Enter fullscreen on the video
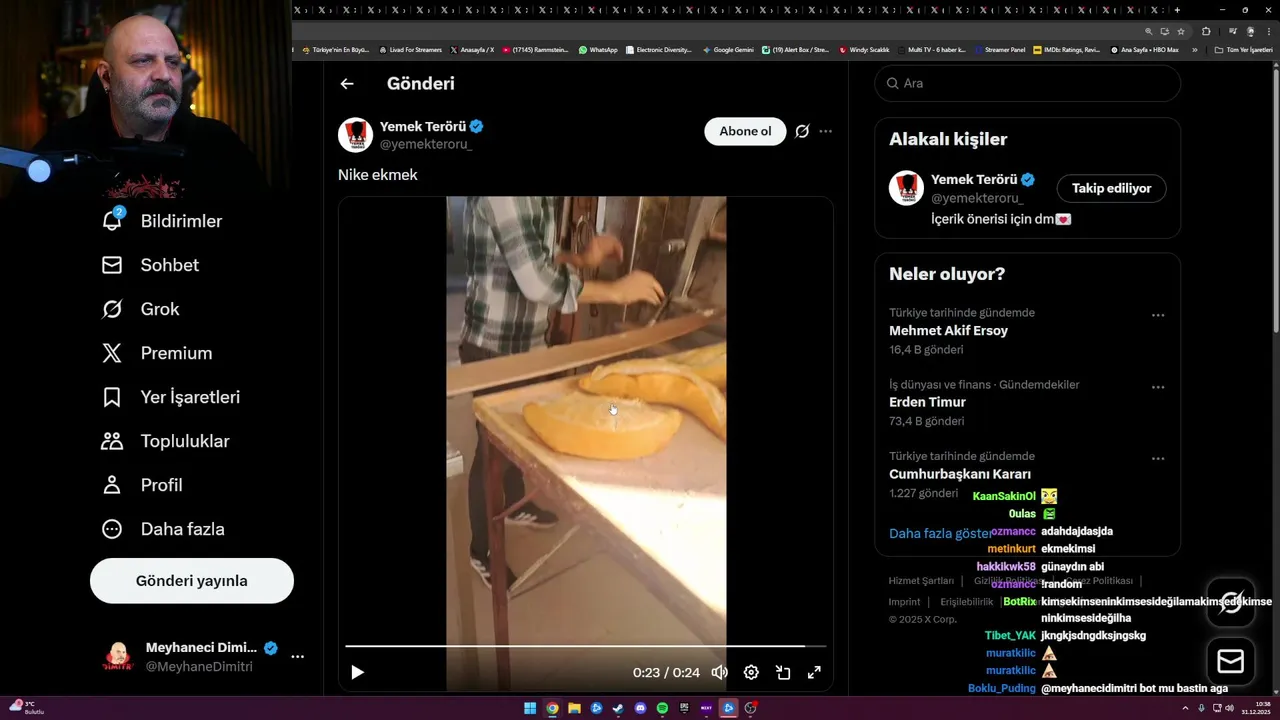The width and height of the screenshot is (1280, 720). tap(814, 672)
